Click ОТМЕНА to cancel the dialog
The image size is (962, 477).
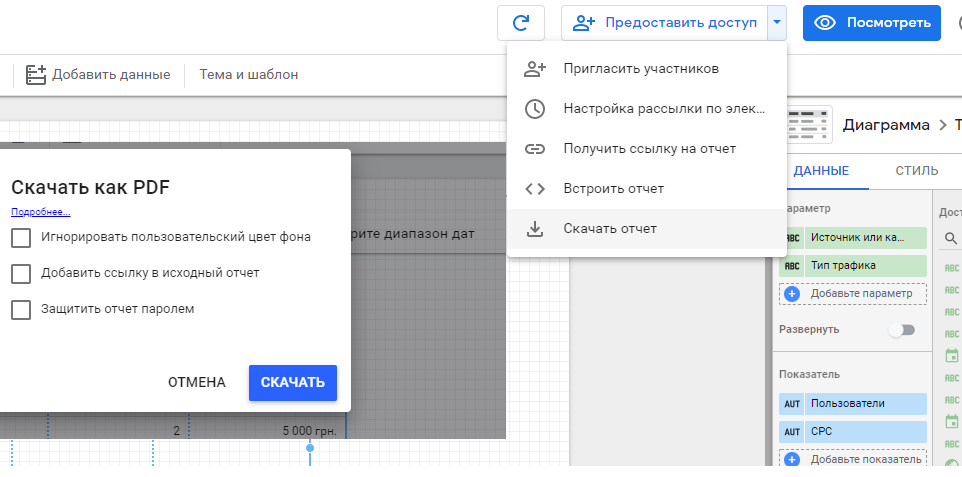(x=196, y=383)
